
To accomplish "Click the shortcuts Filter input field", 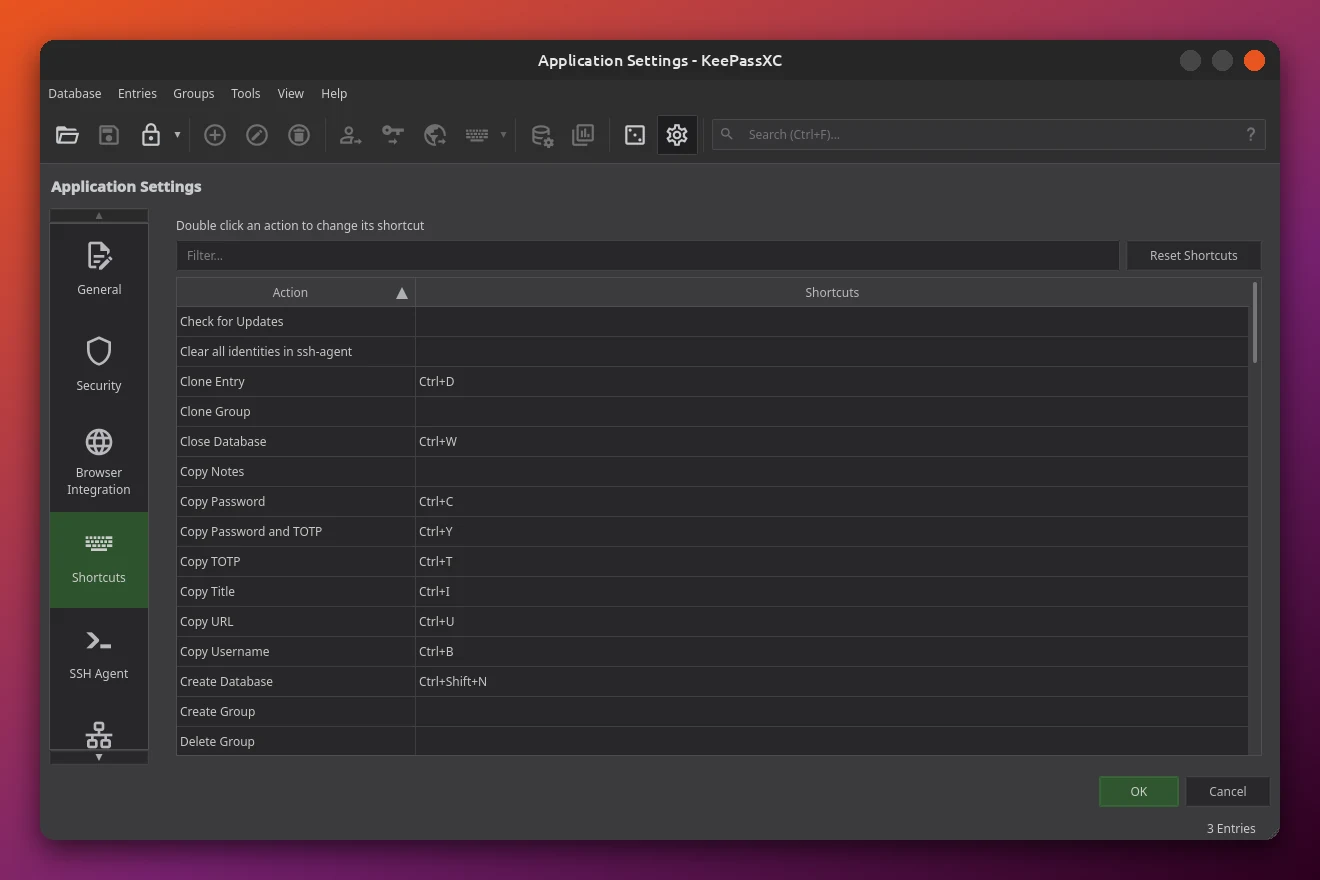I will click(647, 255).
